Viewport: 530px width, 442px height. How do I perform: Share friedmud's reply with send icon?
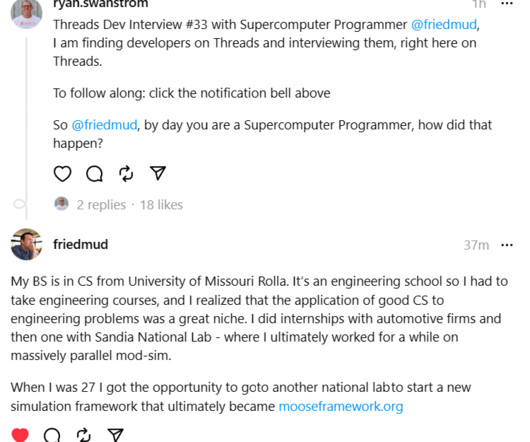[x=115, y=435]
